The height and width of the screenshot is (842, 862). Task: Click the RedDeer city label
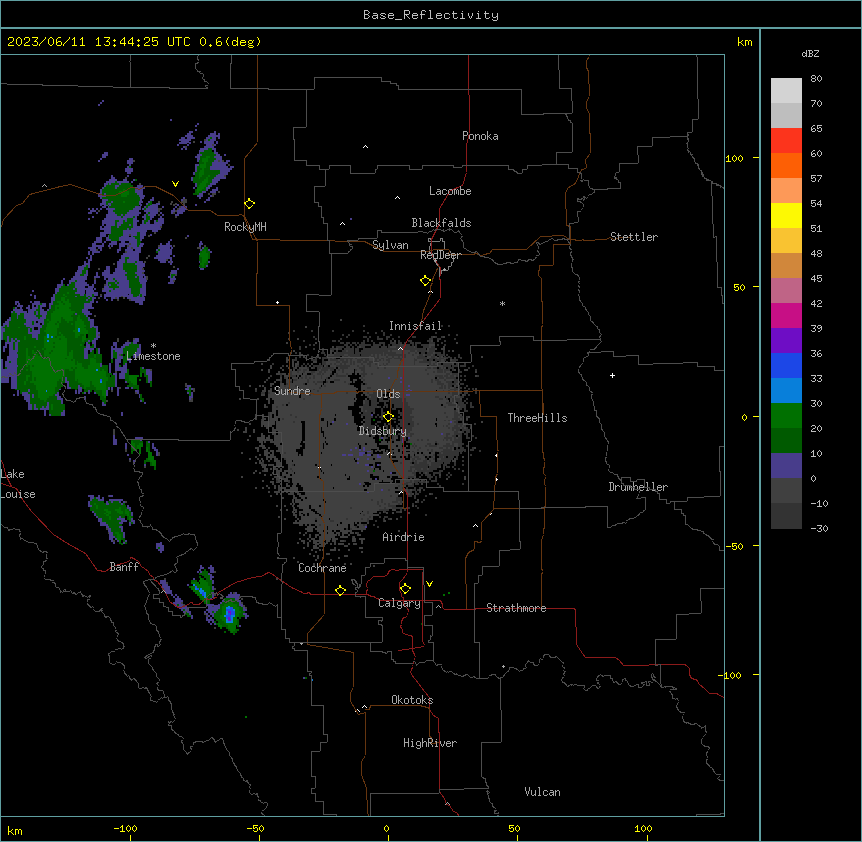point(440,255)
